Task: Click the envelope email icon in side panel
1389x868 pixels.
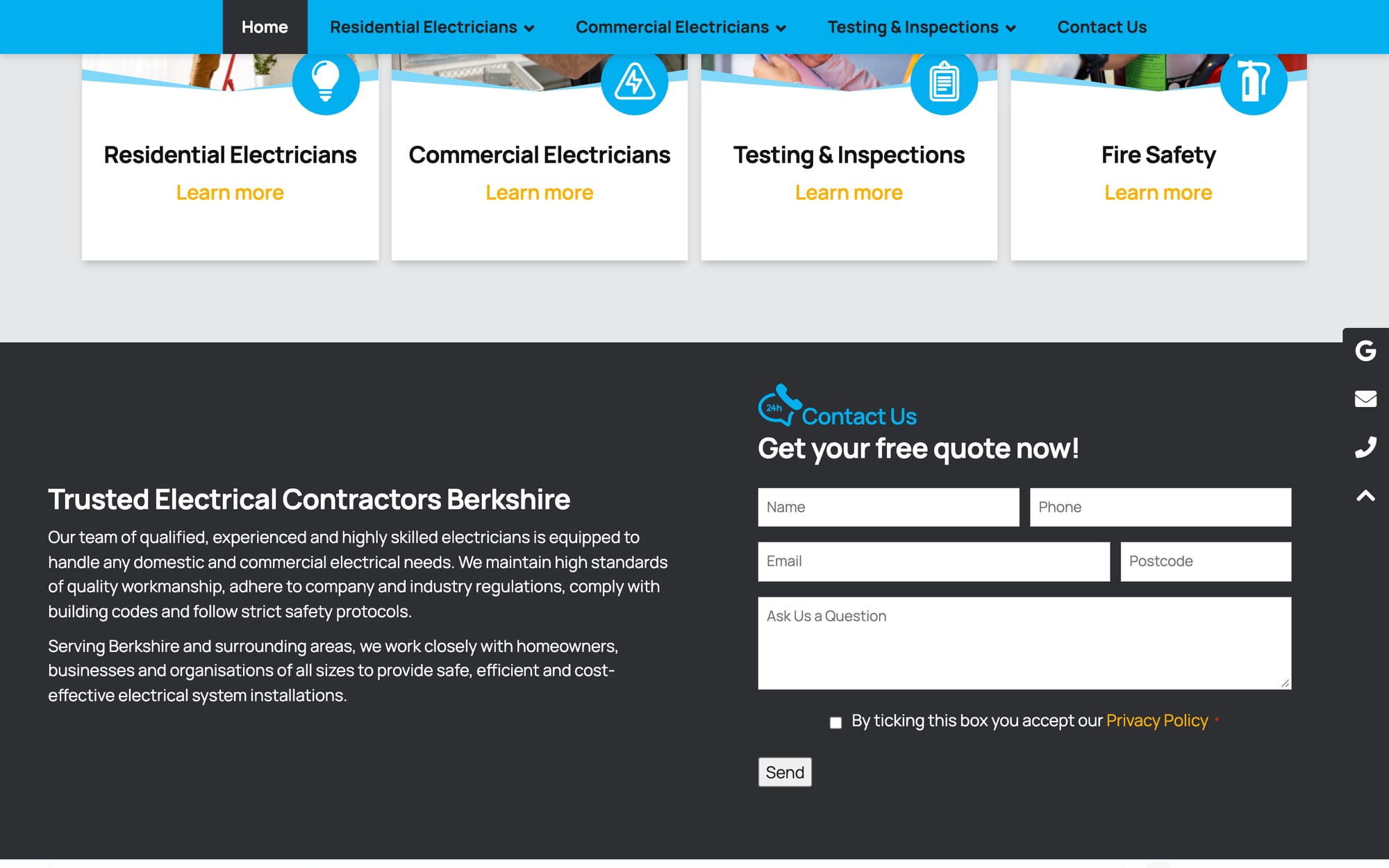Action: (x=1365, y=399)
